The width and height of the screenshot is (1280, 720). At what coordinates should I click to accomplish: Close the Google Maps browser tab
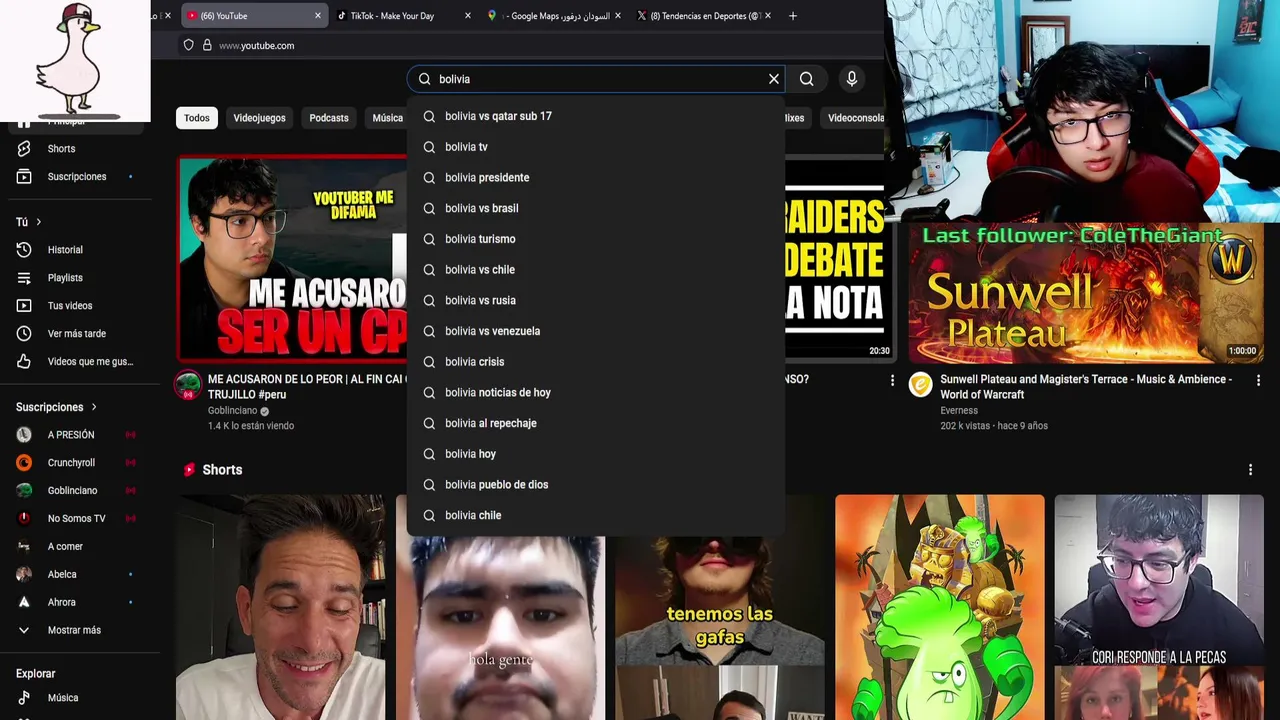point(617,16)
